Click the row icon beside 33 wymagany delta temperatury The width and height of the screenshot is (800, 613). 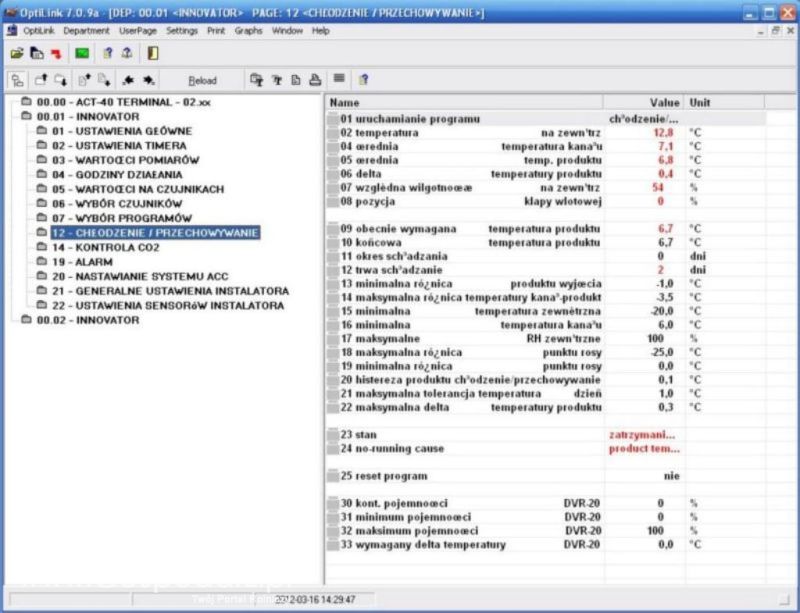[333, 545]
